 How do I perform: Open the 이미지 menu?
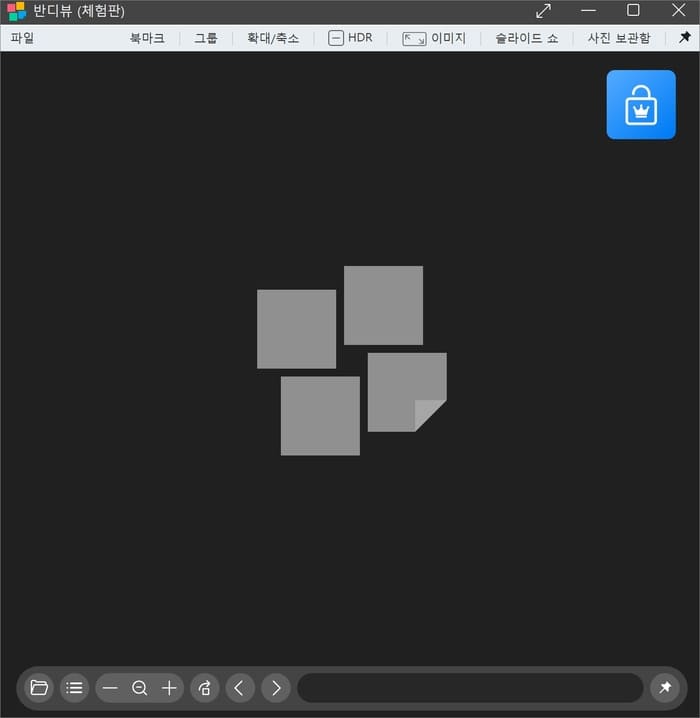pyautogui.click(x=434, y=38)
